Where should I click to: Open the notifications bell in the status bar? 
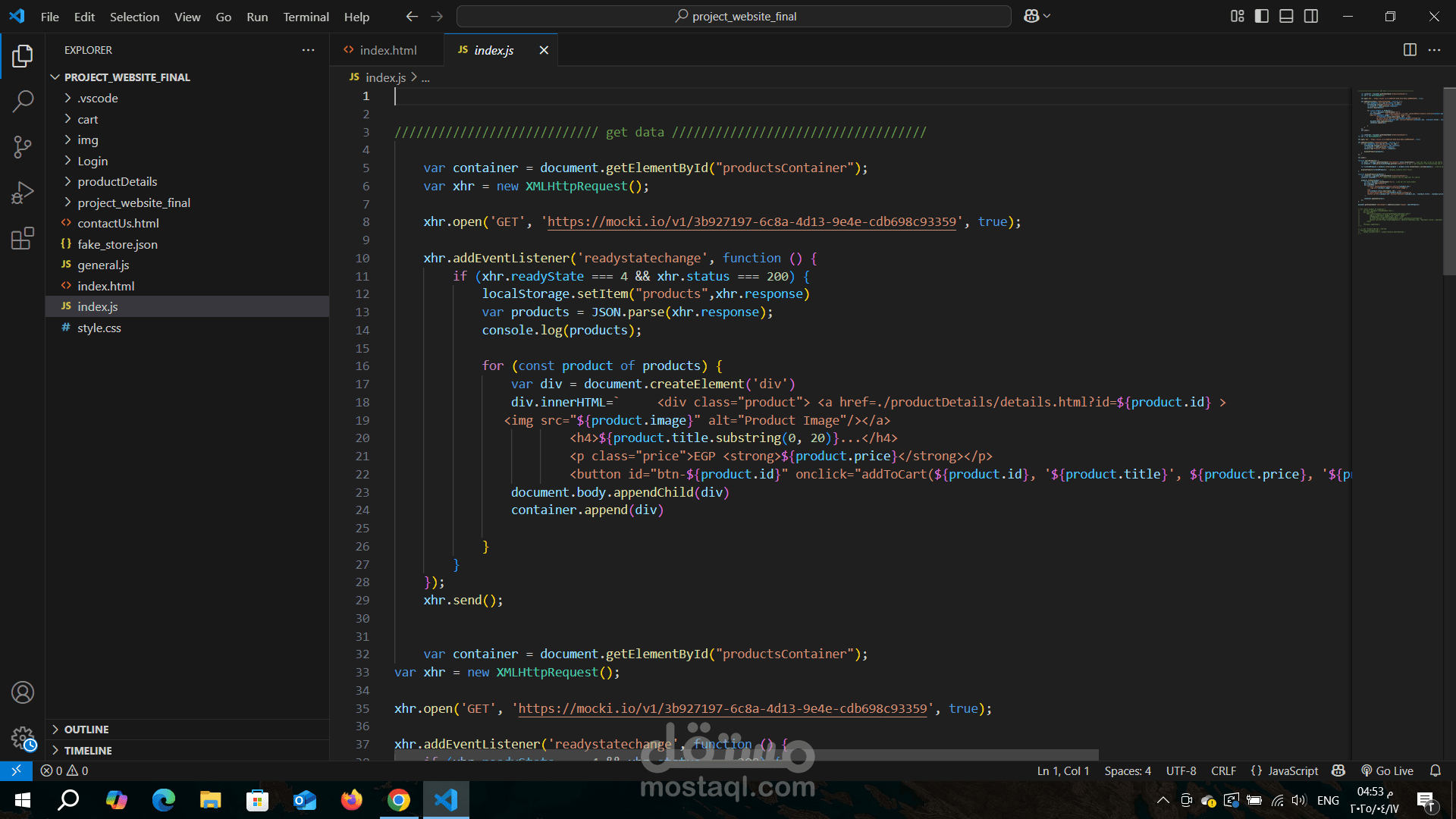point(1436,770)
